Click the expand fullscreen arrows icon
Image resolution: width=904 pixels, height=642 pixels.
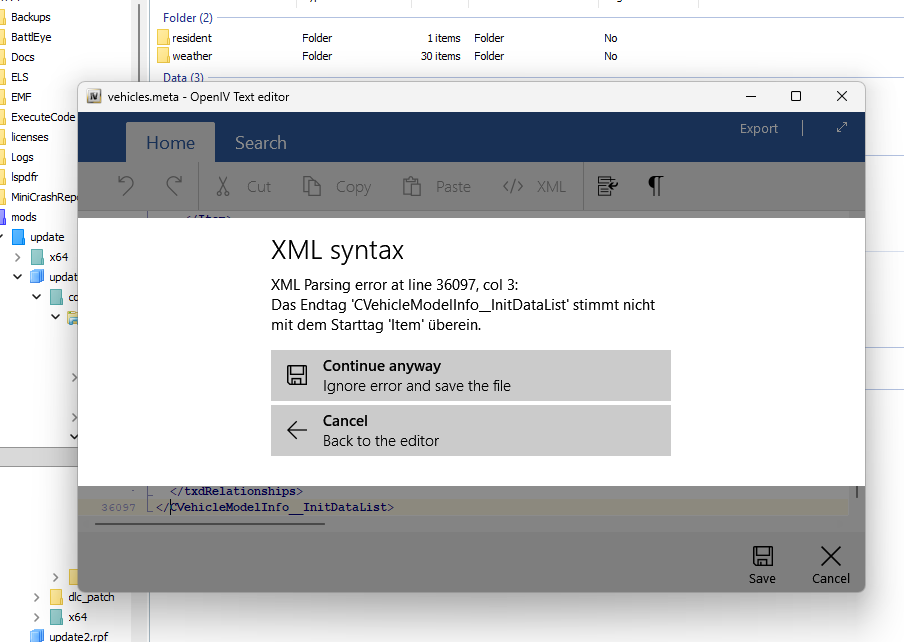[x=842, y=127]
